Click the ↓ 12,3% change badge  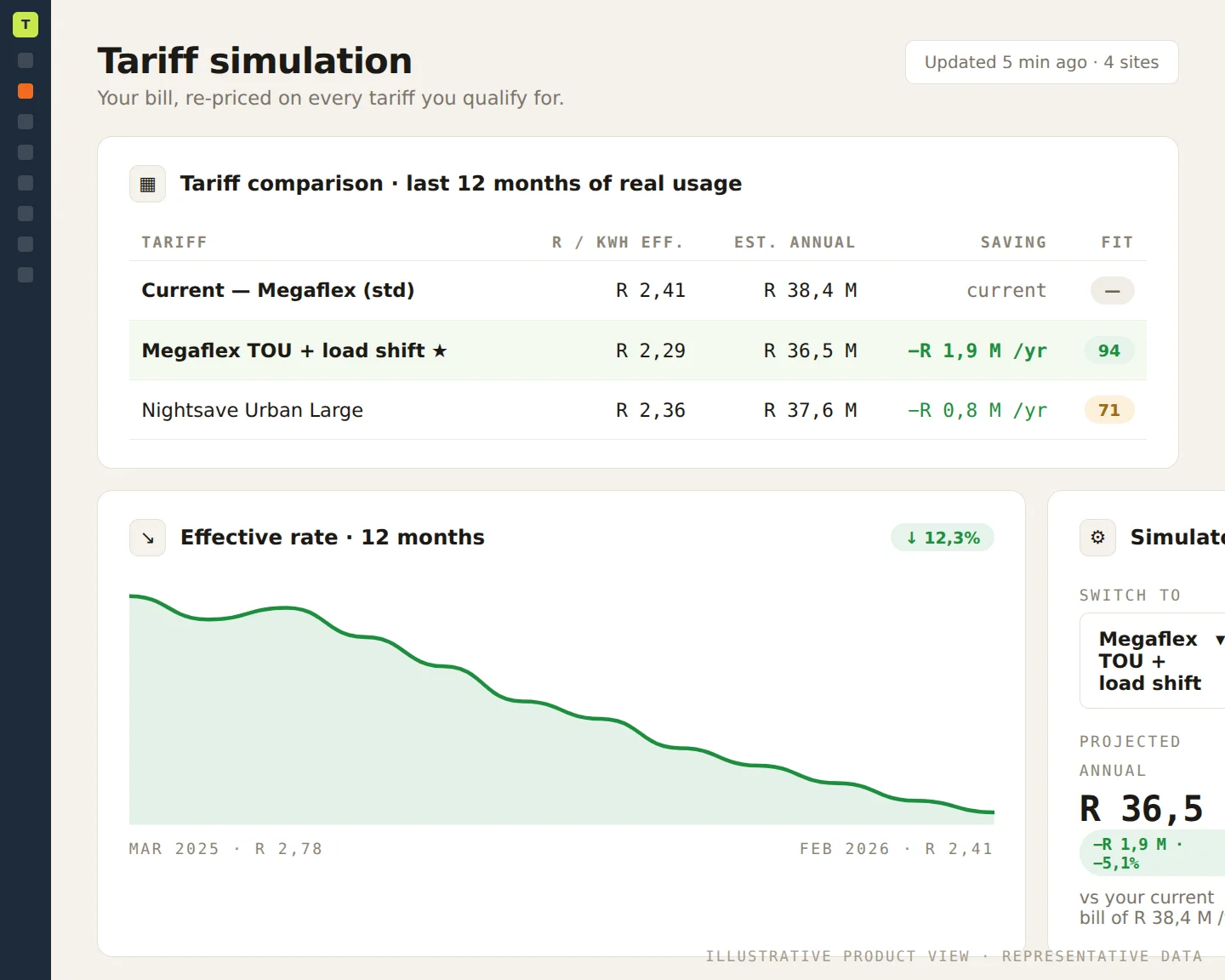tap(943, 538)
